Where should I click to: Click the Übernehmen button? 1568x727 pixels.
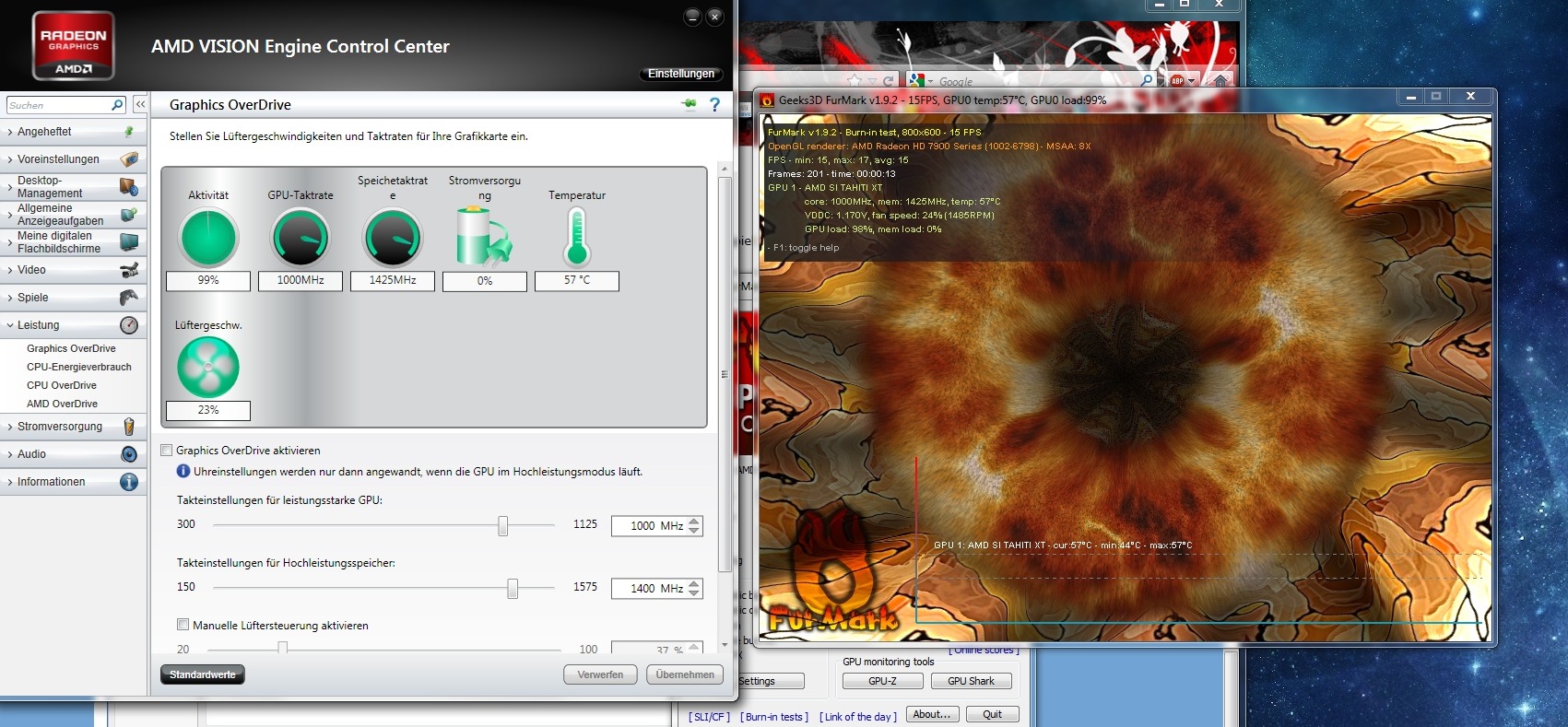pos(685,674)
